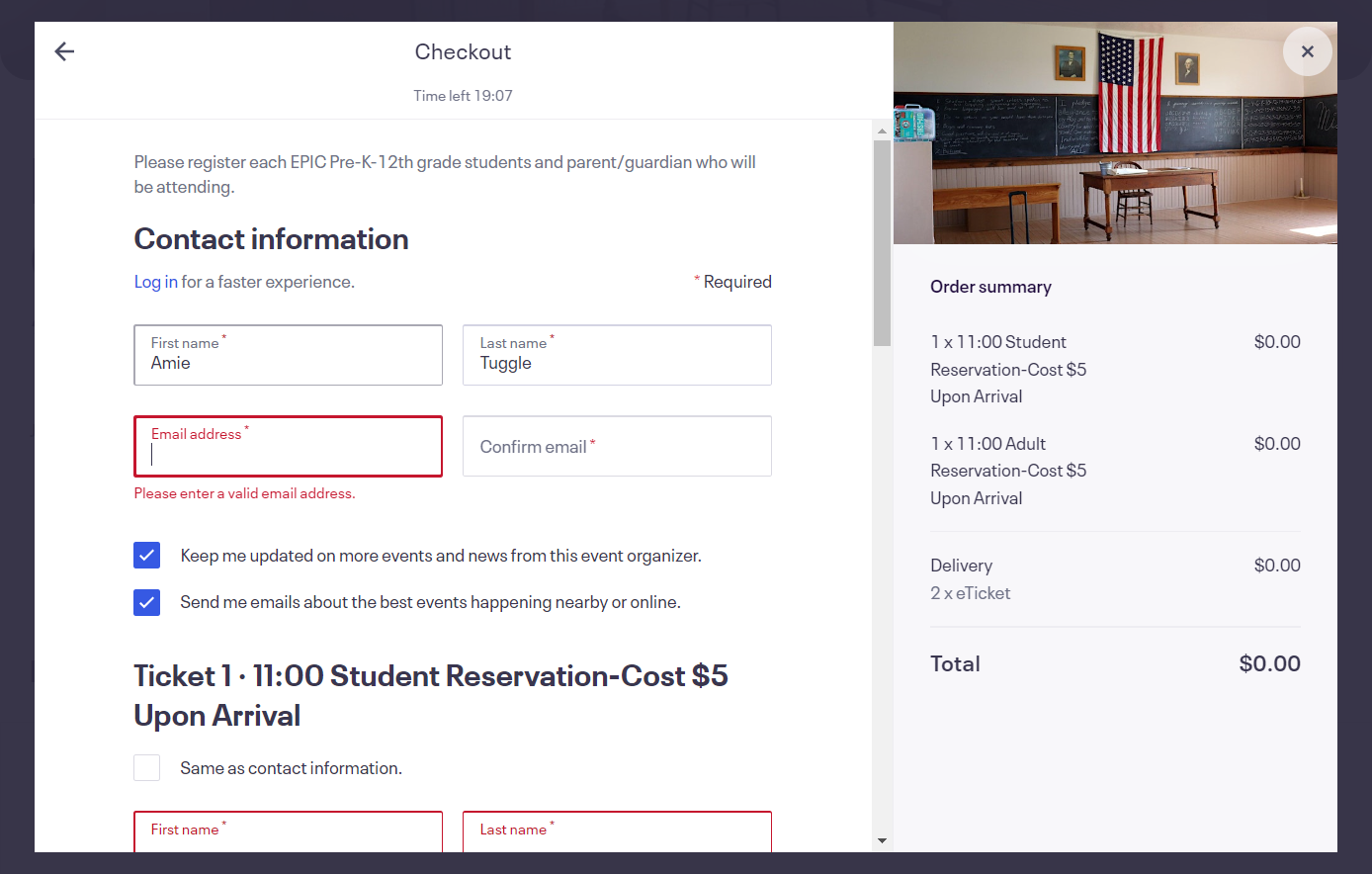This screenshot has width=1372, height=874.
Task: Click the 'Checkout' title
Action: tap(463, 51)
